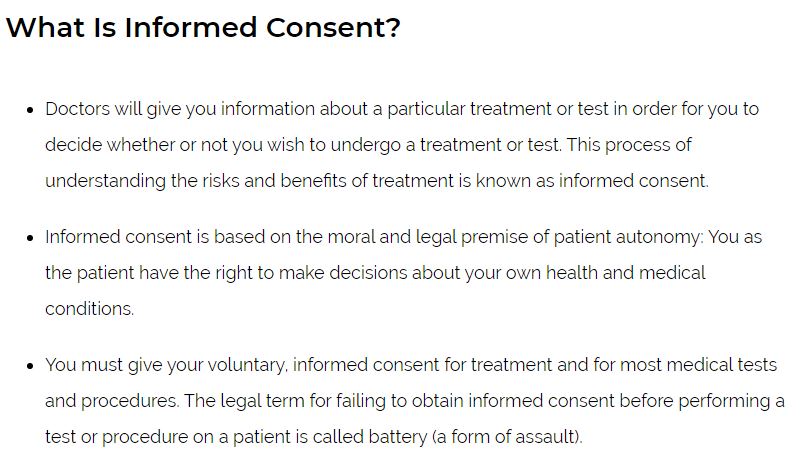Click the bullet marker before "Informed consent is based"

pos(30,238)
